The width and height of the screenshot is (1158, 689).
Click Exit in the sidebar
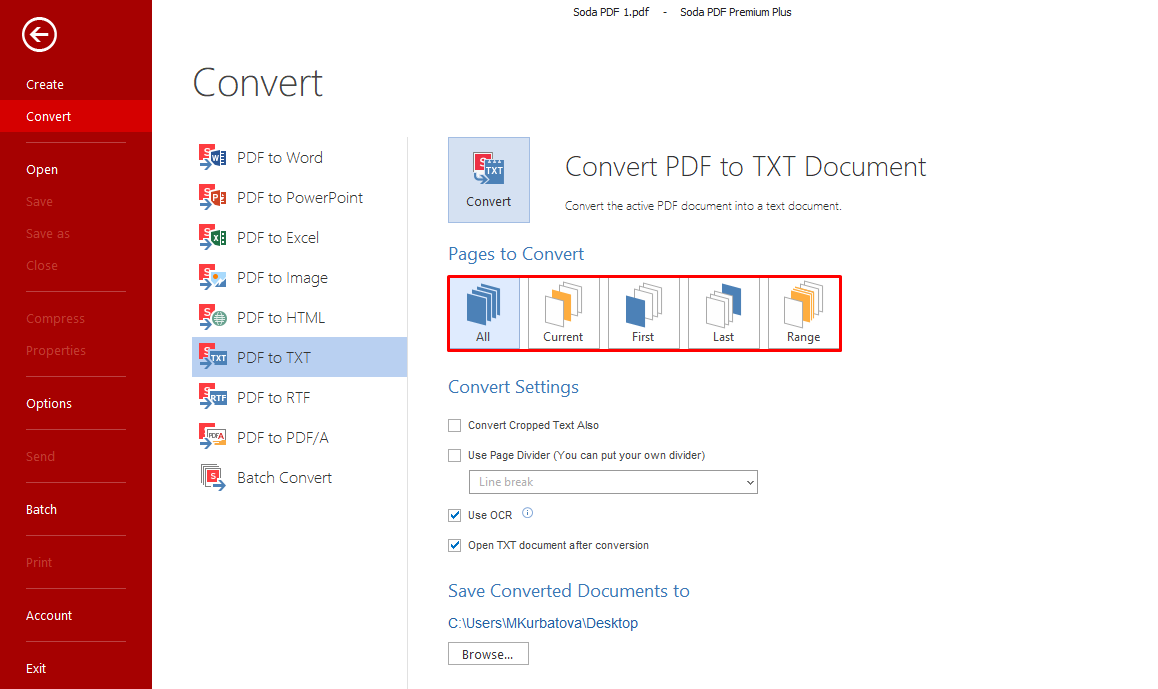tap(35, 668)
